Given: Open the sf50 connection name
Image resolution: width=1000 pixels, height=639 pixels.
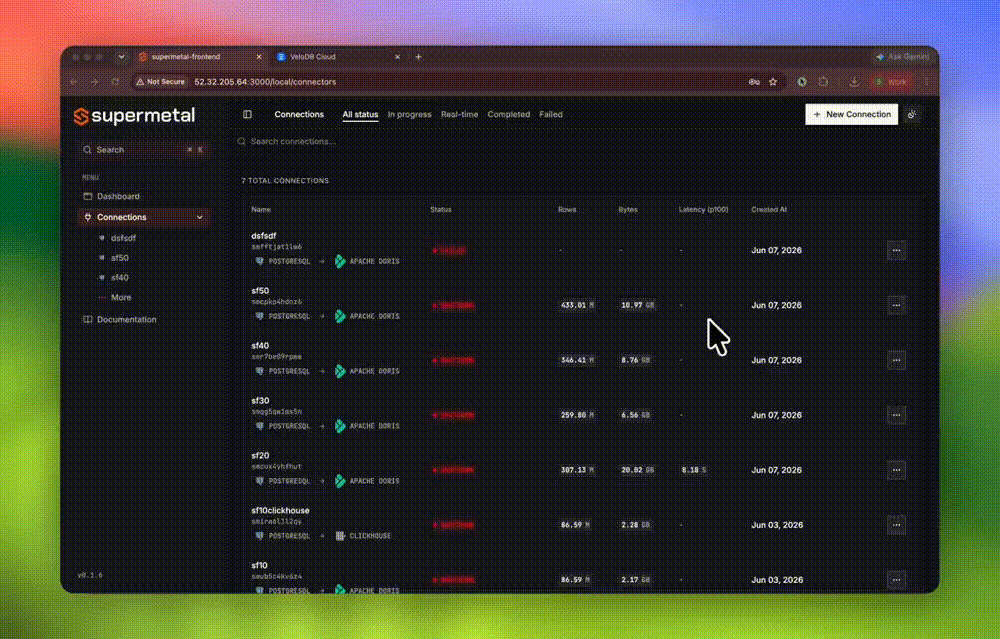Looking at the screenshot, I should click(x=260, y=291).
